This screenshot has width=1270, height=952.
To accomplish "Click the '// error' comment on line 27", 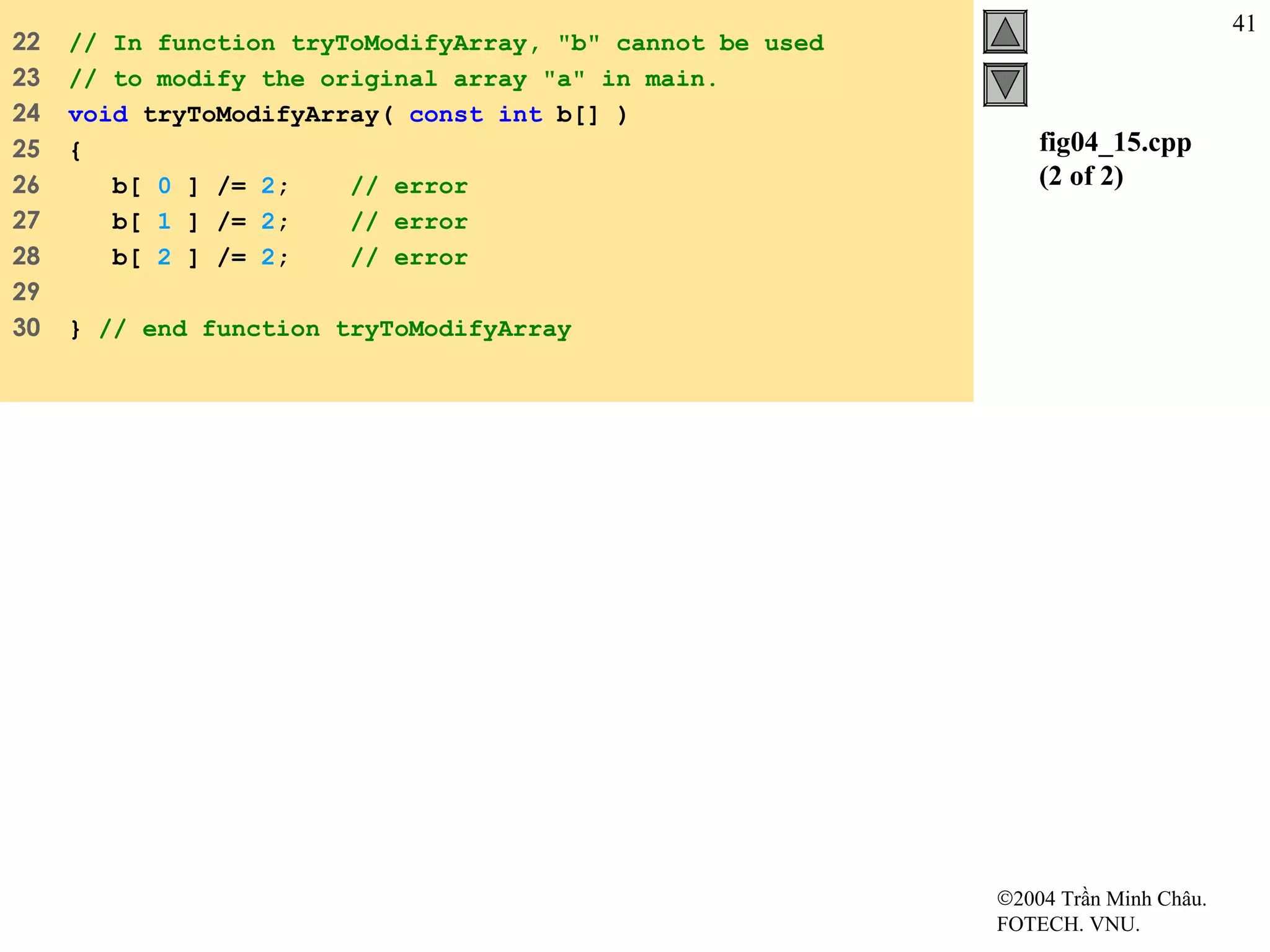I will click(x=409, y=222).
